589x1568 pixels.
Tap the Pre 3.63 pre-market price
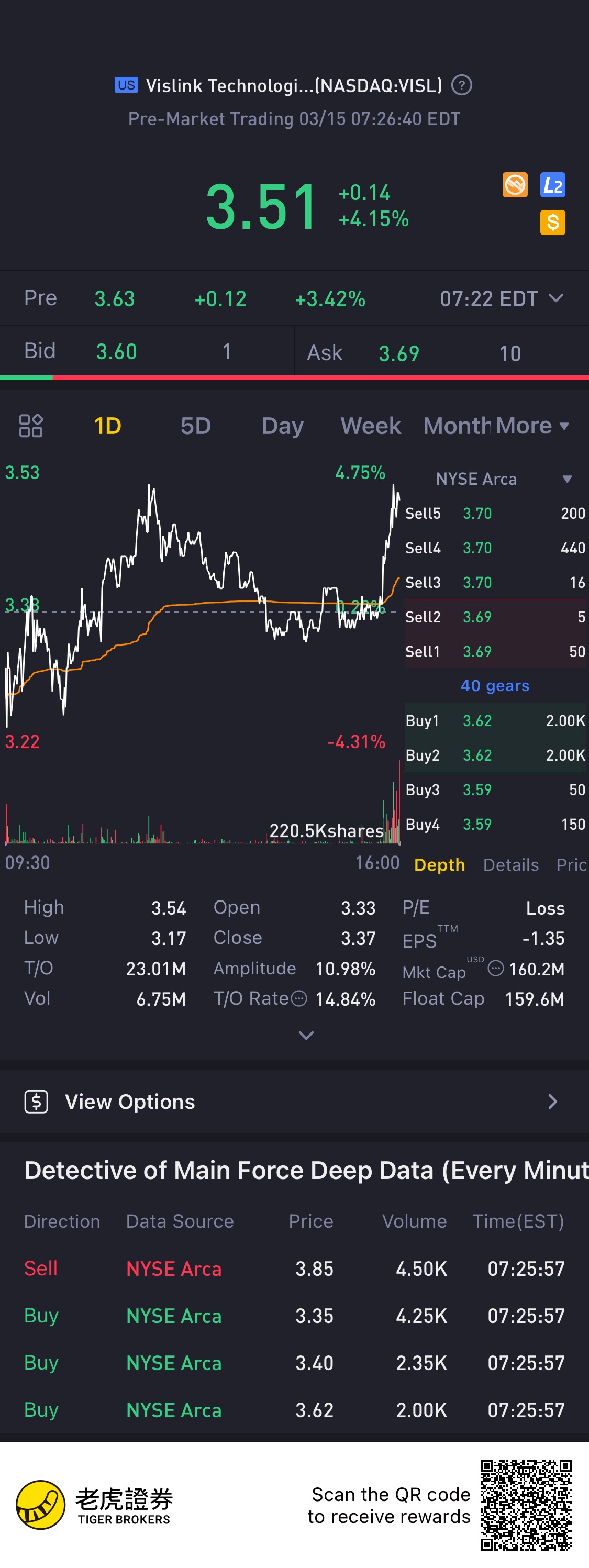pyautogui.click(x=114, y=298)
